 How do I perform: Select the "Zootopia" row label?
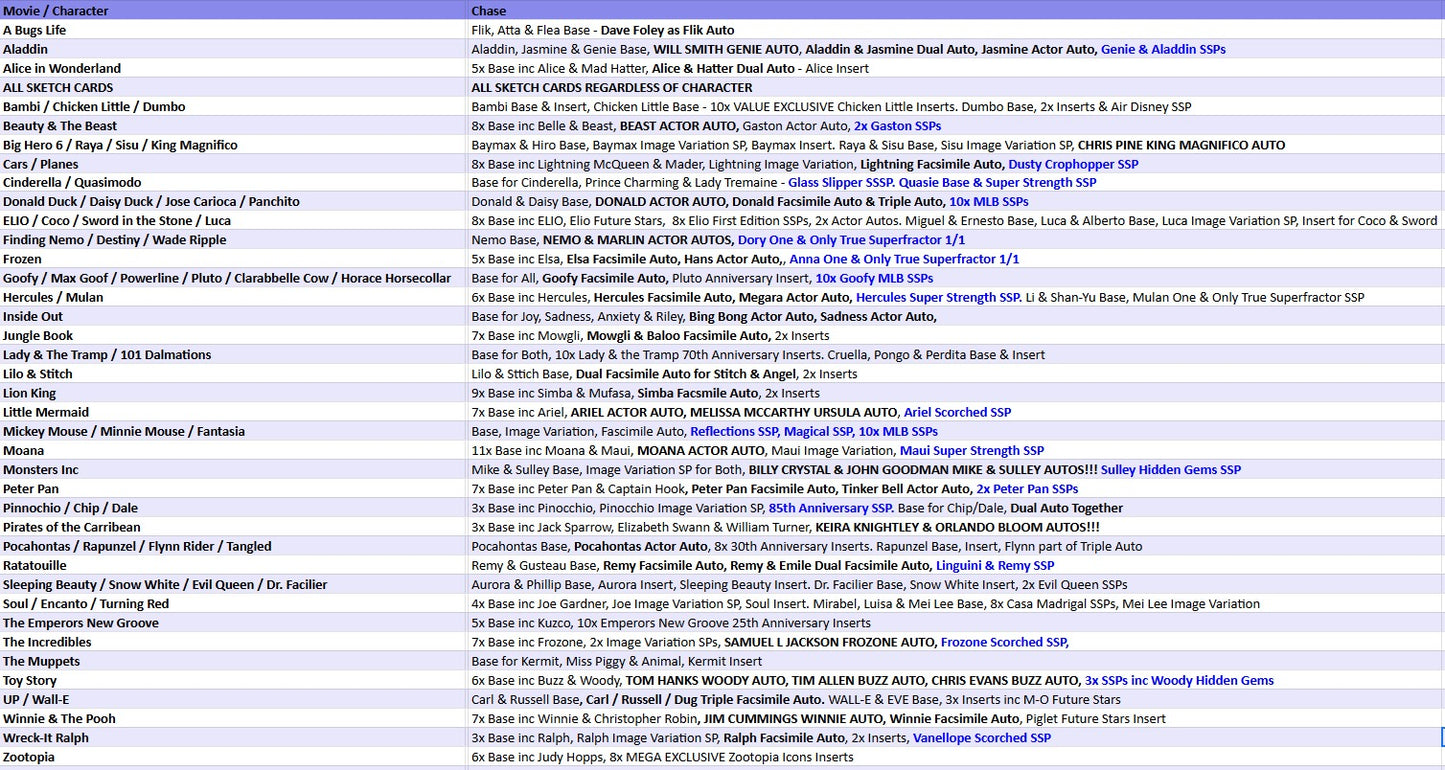(29, 757)
